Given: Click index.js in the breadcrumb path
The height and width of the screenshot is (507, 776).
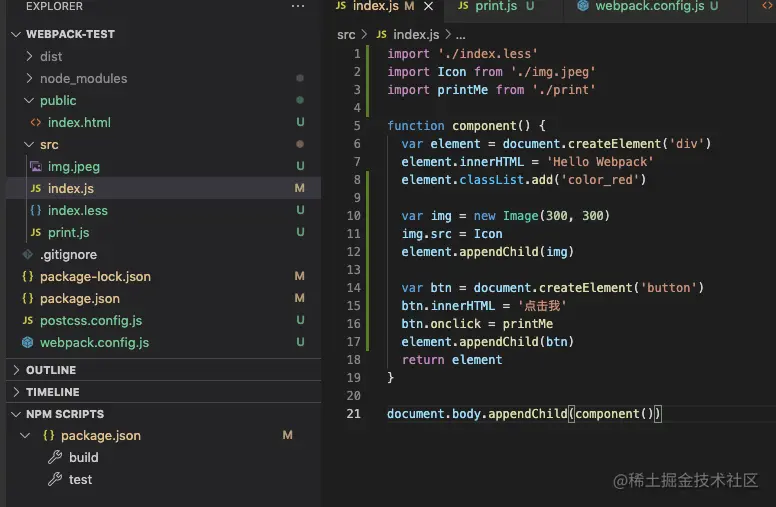Looking at the screenshot, I should 416,35.
